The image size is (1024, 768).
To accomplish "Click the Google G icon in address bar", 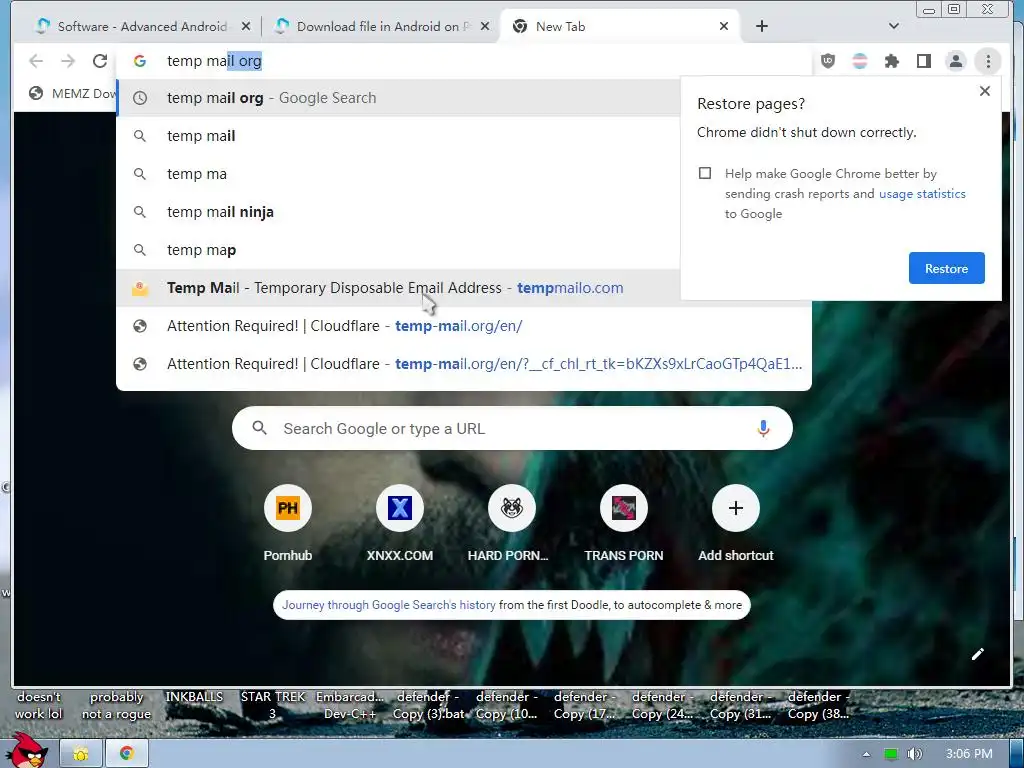I will click(x=140, y=61).
